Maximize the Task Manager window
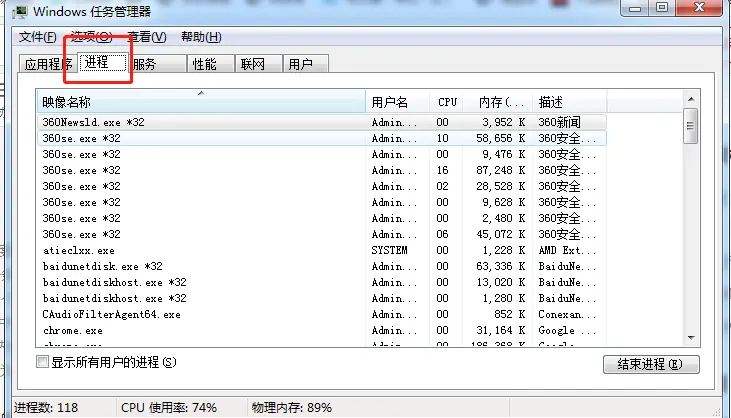This screenshot has height=418, width=731. (x=662, y=8)
